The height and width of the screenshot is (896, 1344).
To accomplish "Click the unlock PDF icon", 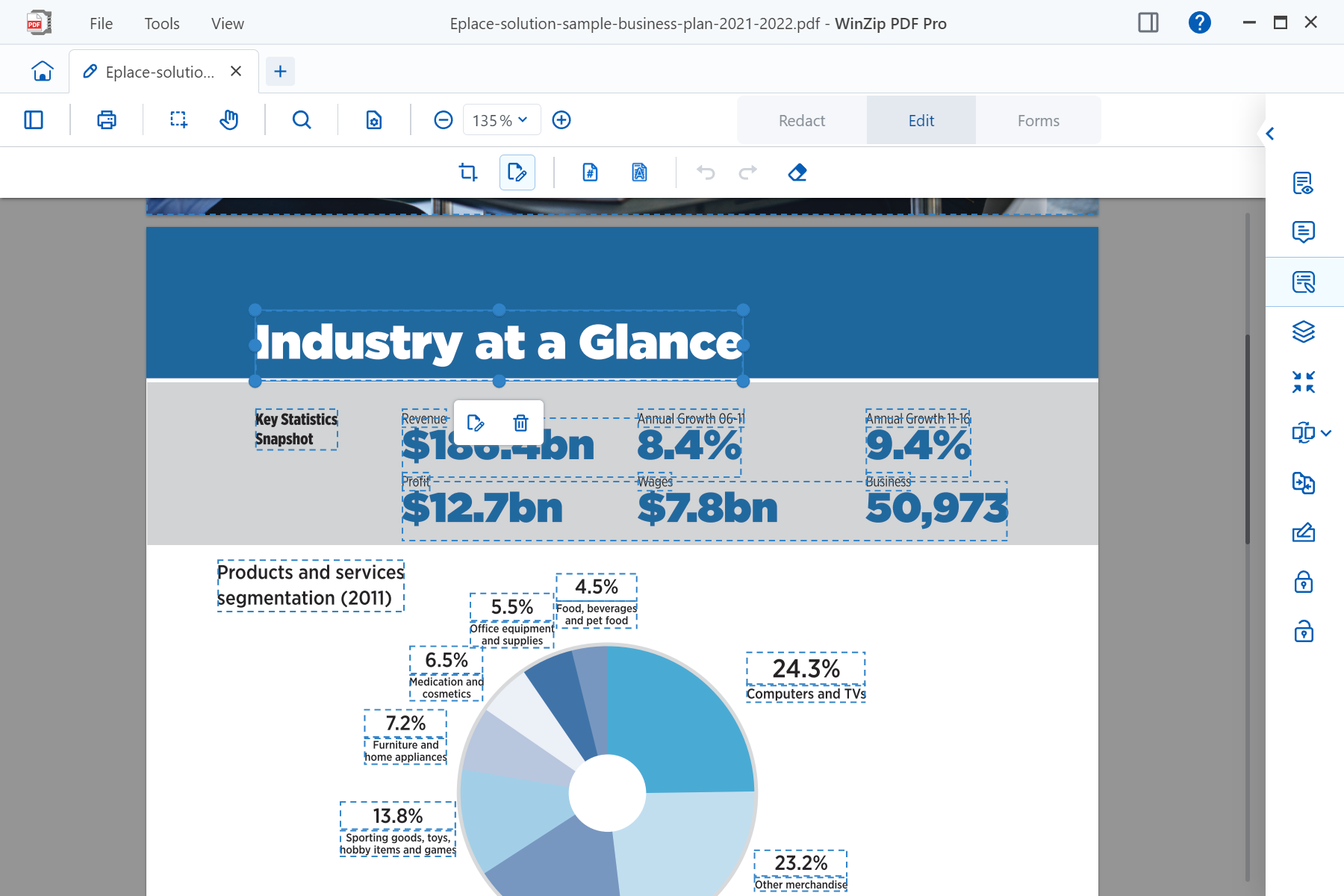I will click(1303, 632).
